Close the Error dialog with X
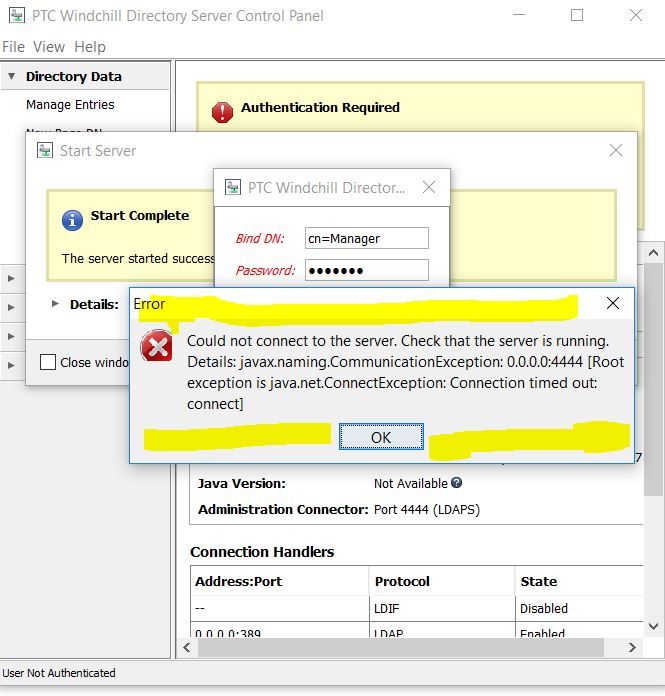Viewport: 665px width, 696px height. (x=613, y=304)
